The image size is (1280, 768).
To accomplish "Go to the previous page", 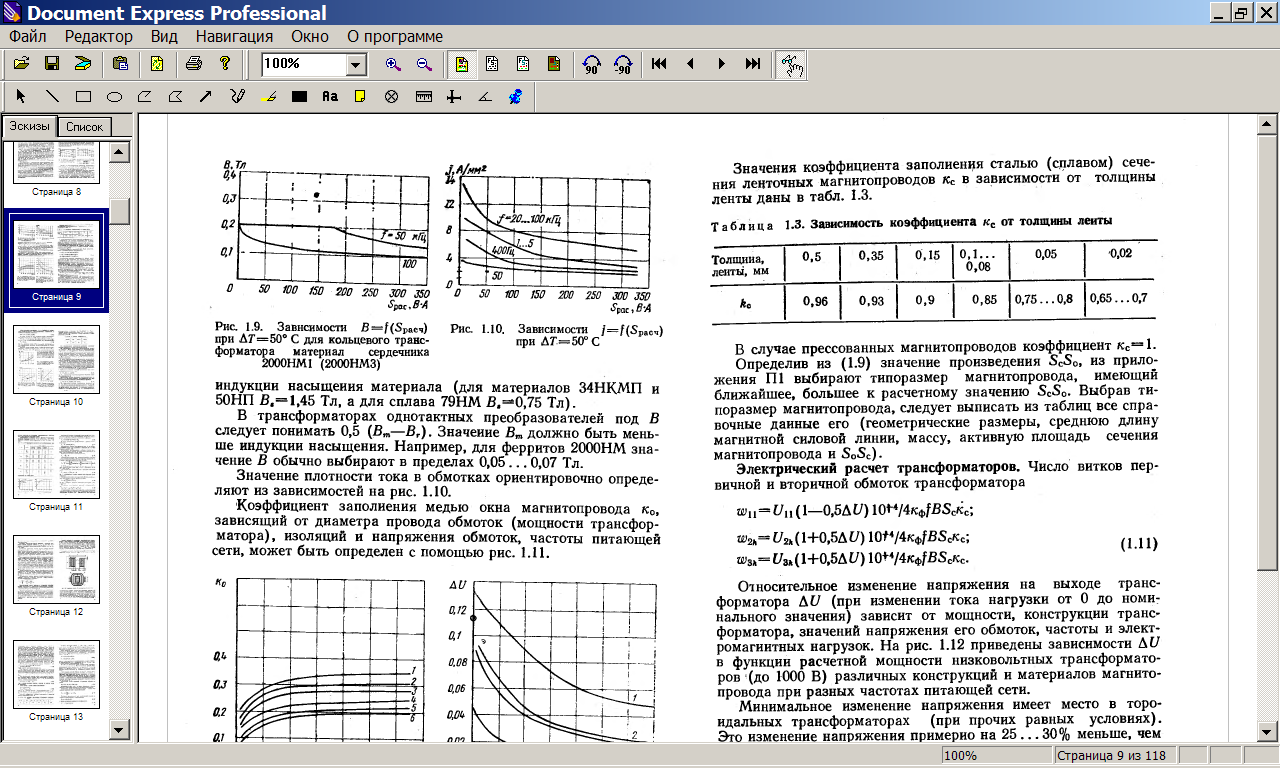I will (x=690, y=64).
